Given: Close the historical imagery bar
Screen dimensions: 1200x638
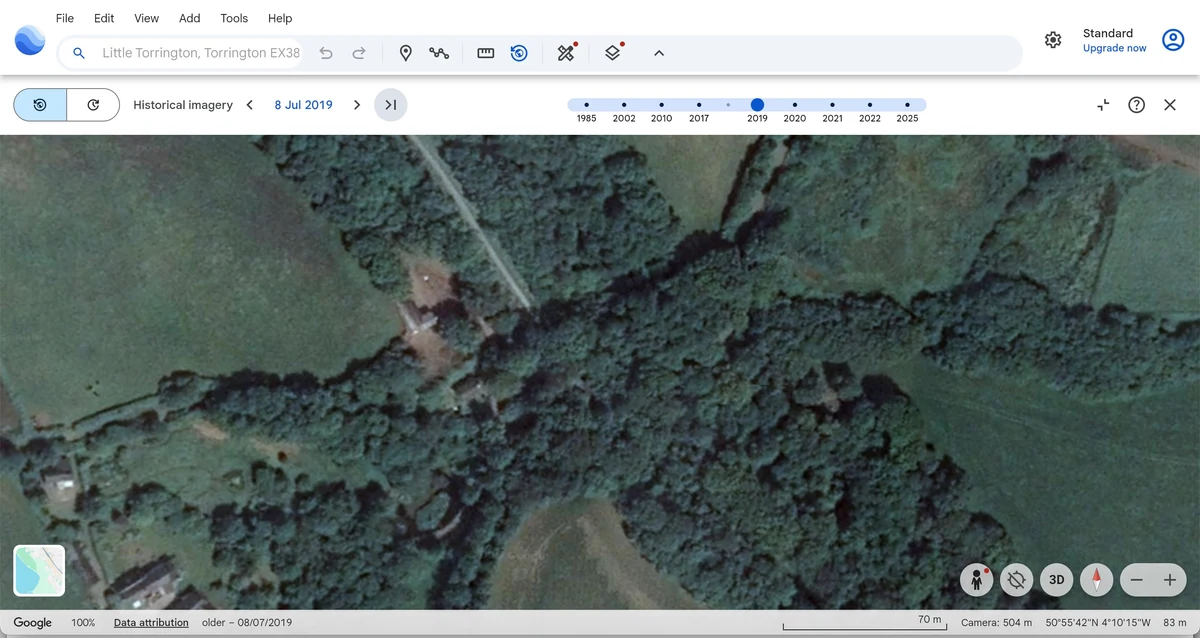Looking at the screenshot, I should click(1170, 105).
